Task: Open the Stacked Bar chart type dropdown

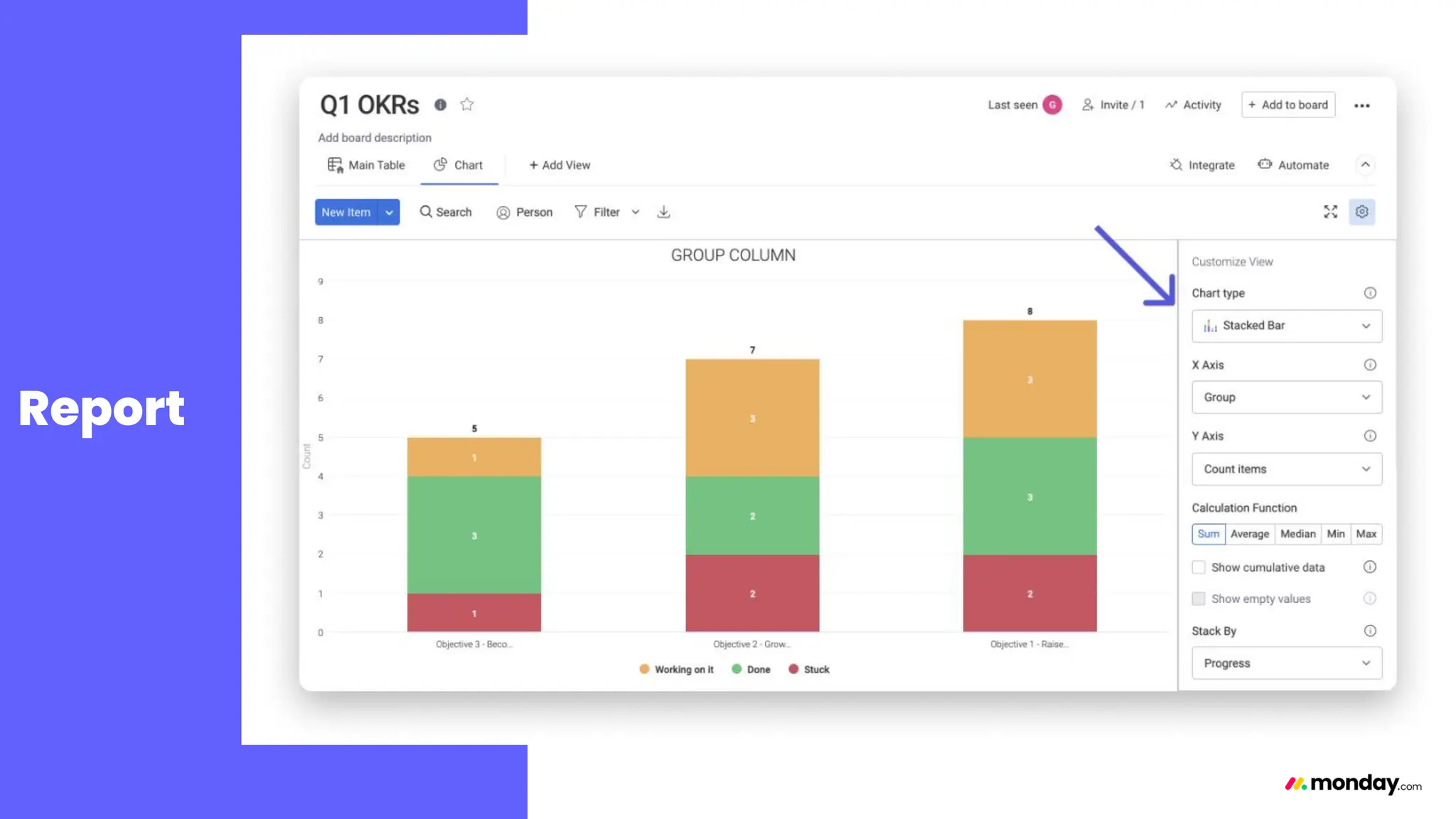Action: pos(1286,326)
